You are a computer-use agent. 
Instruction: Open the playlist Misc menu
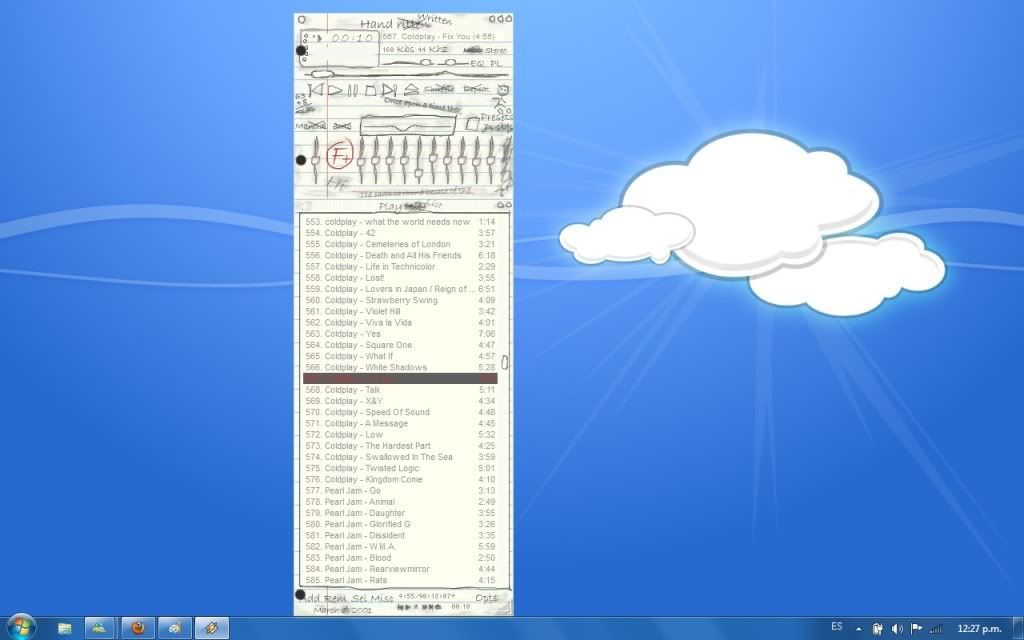[x=381, y=598]
